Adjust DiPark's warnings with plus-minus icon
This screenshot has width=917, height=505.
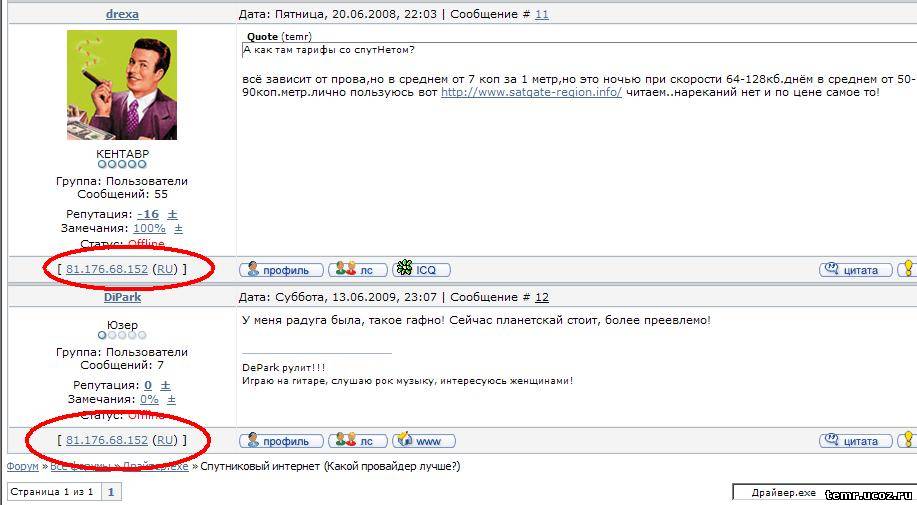pyautogui.click(x=171, y=400)
